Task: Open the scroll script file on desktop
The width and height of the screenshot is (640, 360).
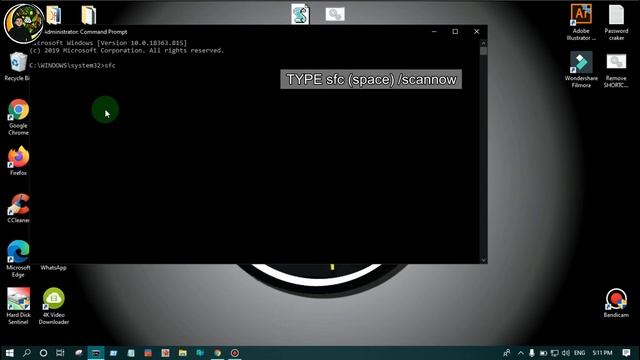Action: 300,14
